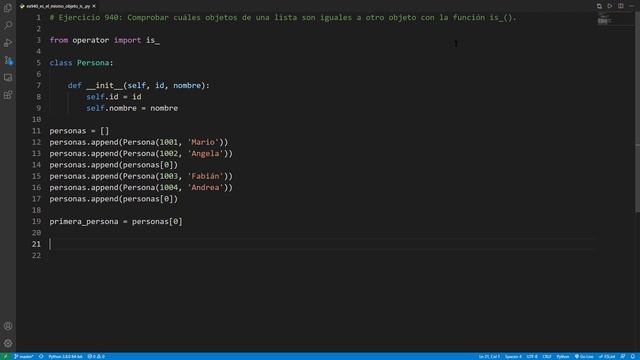Click the 'Fabián' string on line 15
Image resolution: width=640 pixels, height=360 pixels.
click(x=205, y=176)
